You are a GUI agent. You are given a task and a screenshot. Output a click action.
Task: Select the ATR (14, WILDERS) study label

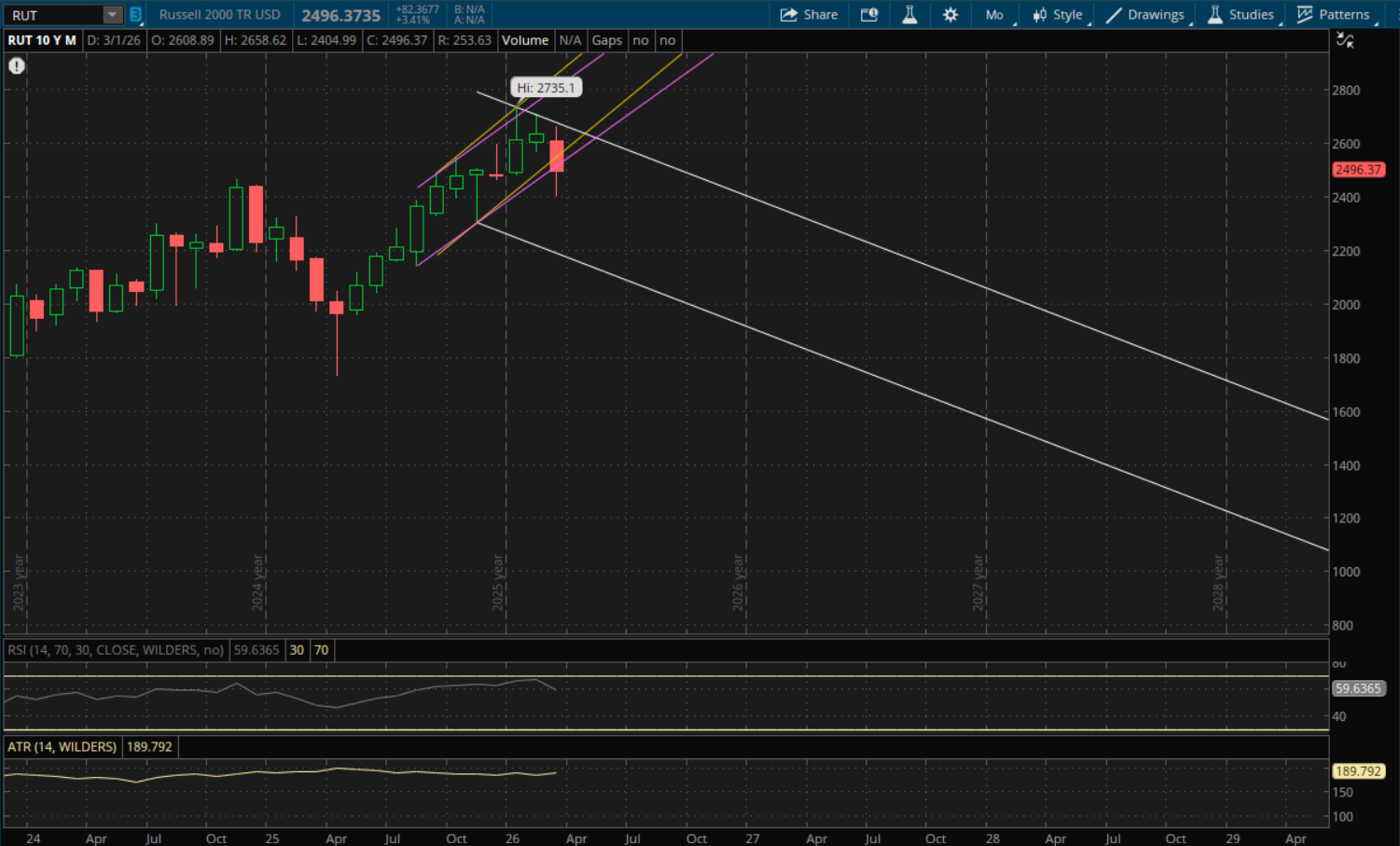click(62, 747)
